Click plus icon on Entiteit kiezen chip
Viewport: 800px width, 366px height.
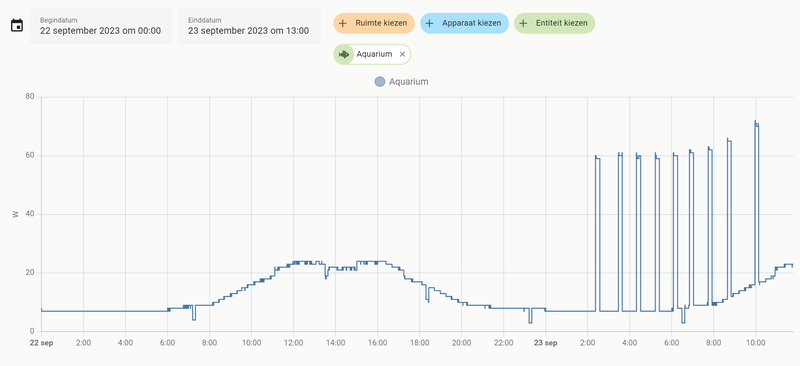[x=523, y=23]
